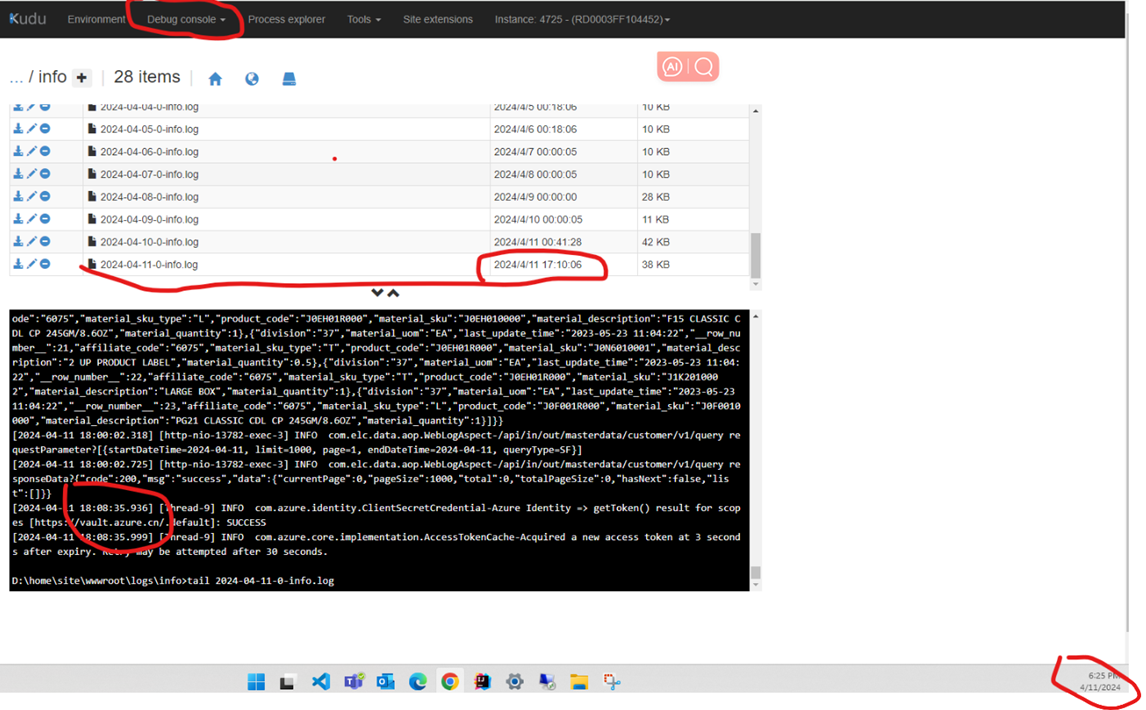This screenshot has height=710, width=1146.
Task: Open the Site extensions menu item
Action: pyautogui.click(x=438, y=18)
